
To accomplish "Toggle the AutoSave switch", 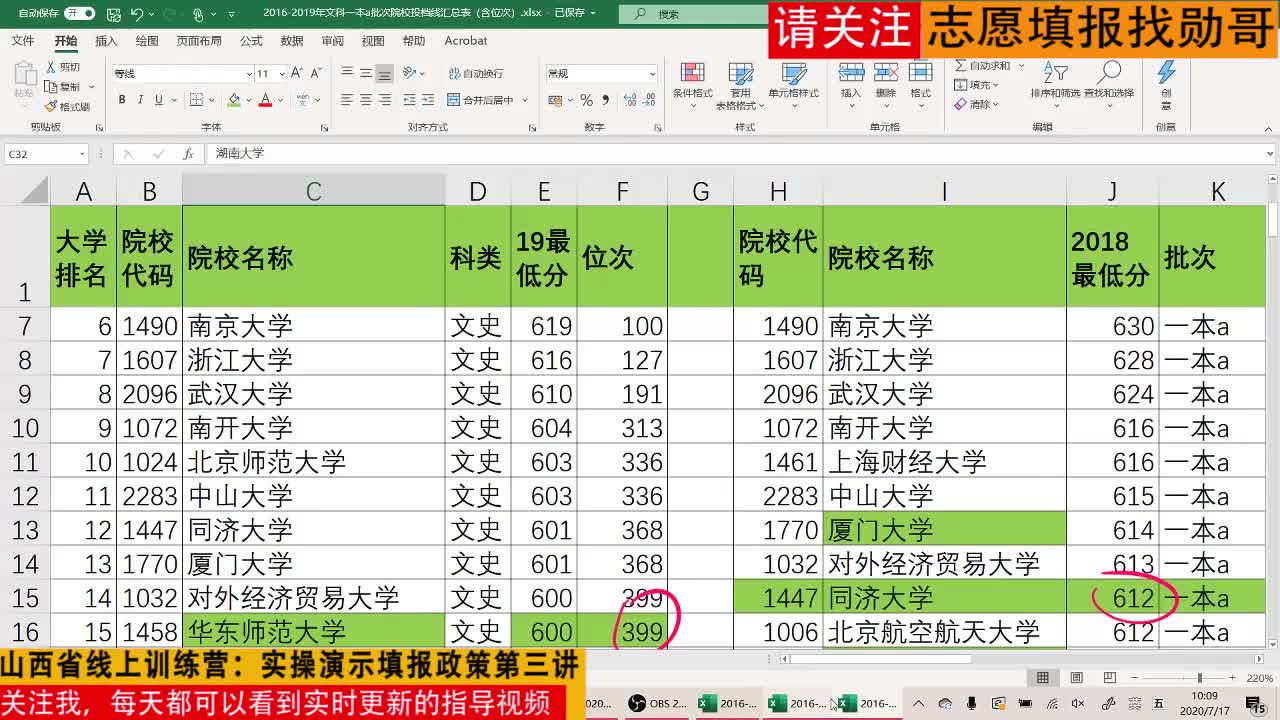I will click(79, 14).
